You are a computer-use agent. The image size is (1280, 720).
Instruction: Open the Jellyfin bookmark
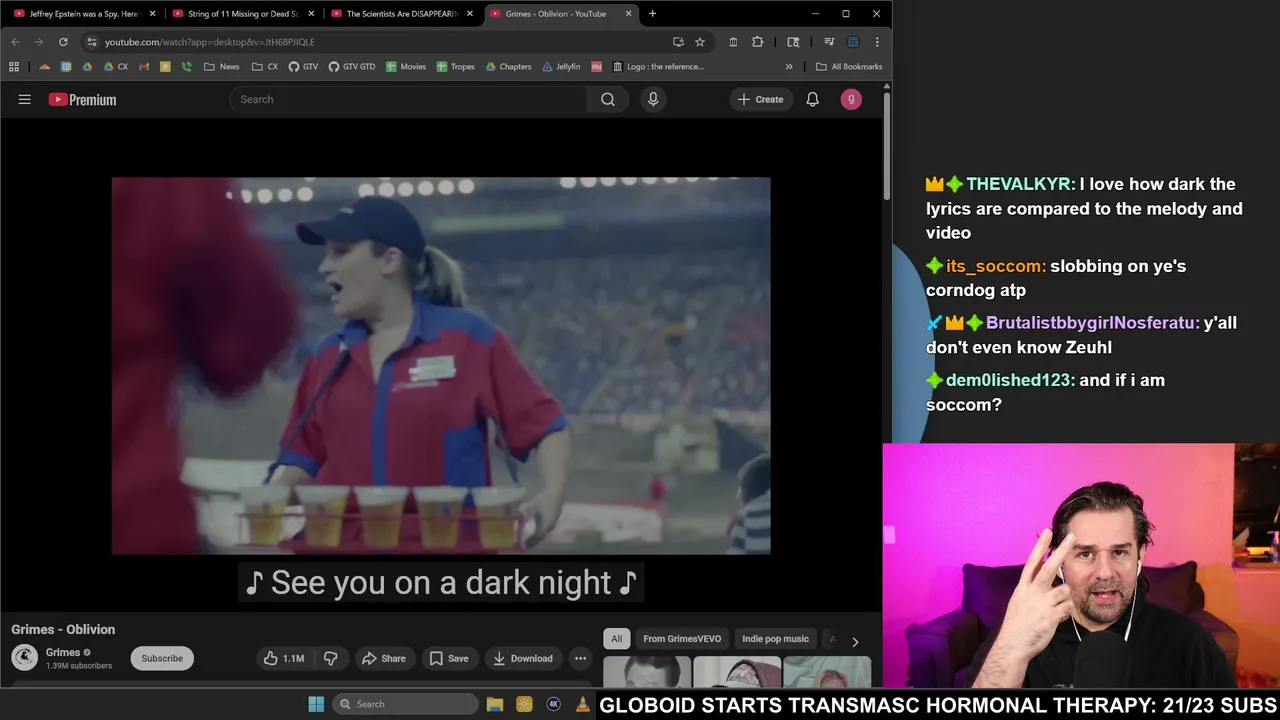tap(561, 67)
